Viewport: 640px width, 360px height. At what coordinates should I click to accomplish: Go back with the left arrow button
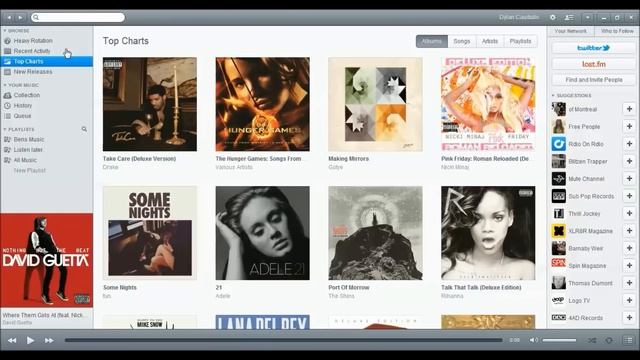[9, 18]
